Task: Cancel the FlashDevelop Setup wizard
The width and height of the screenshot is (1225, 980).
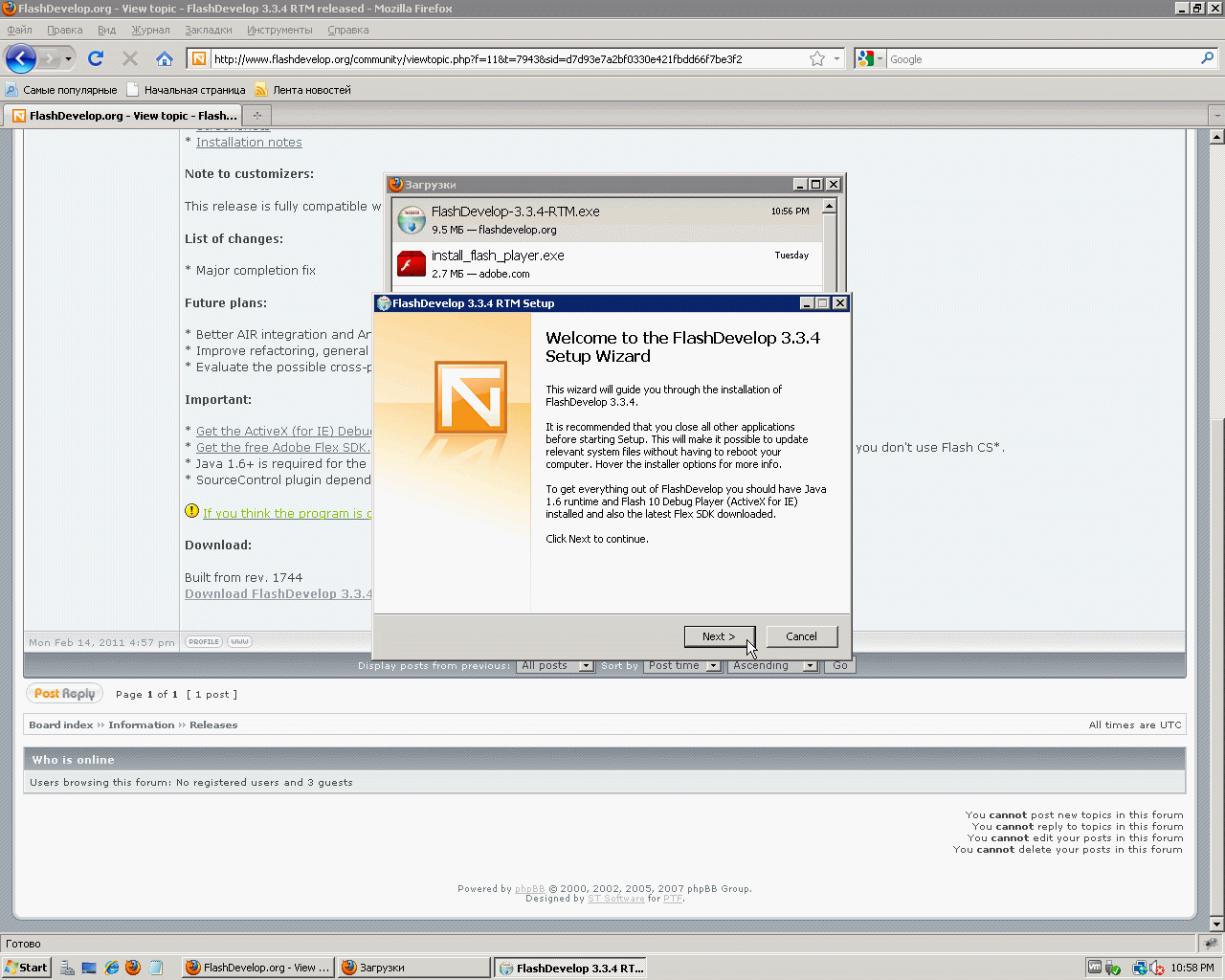Action: click(x=802, y=636)
